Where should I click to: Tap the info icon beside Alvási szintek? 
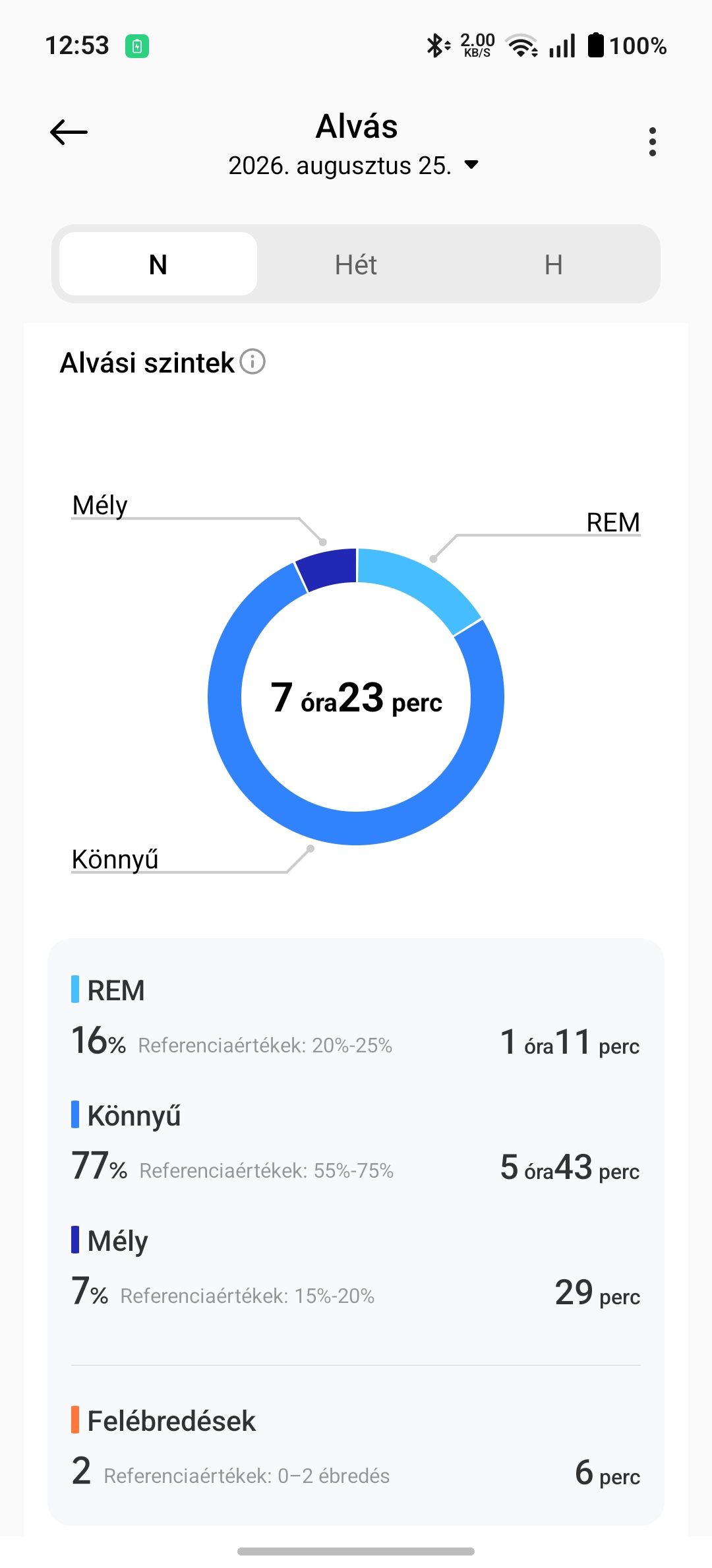pos(252,361)
